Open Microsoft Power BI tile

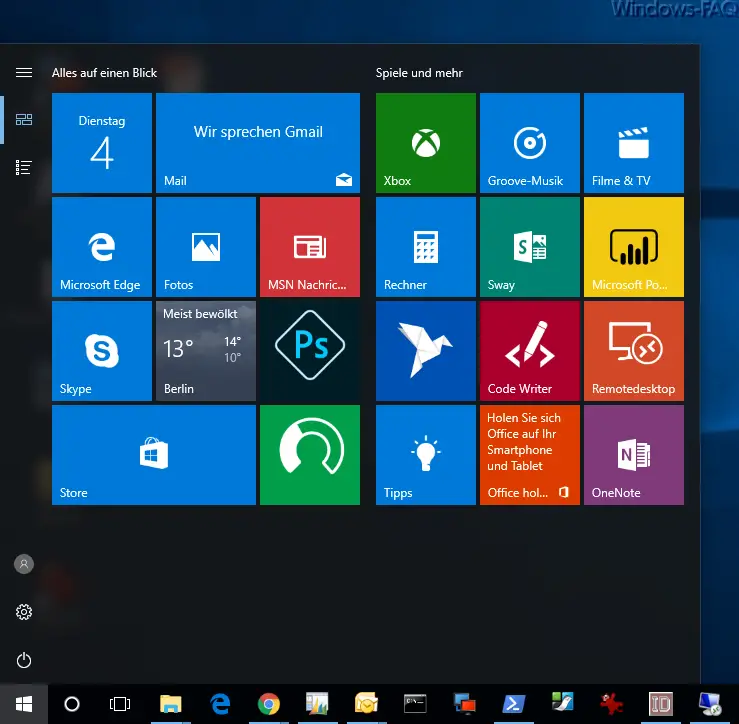pyautogui.click(x=633, y=247)
